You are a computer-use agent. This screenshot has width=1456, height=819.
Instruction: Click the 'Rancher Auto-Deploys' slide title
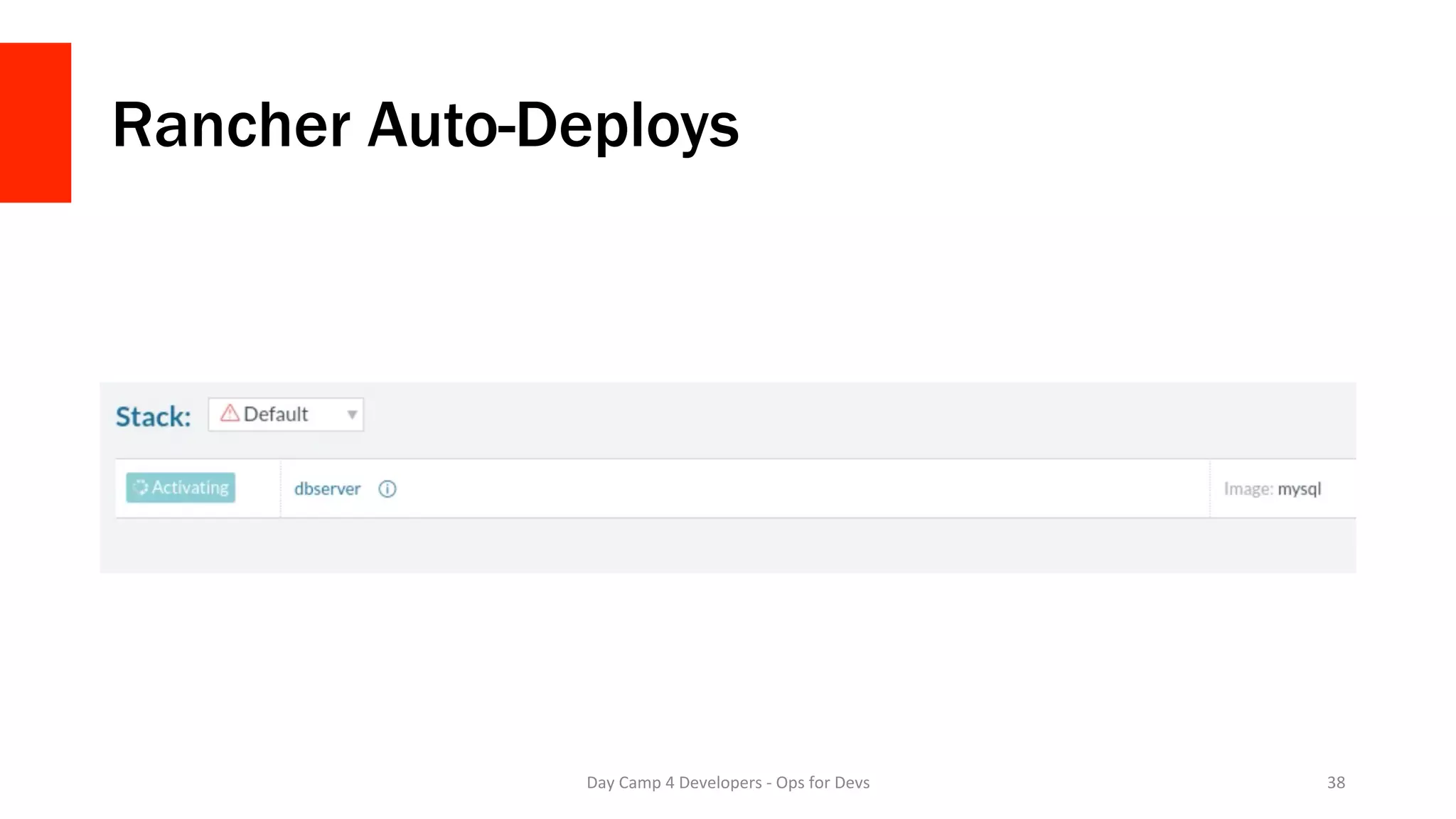tap(426, 126)
